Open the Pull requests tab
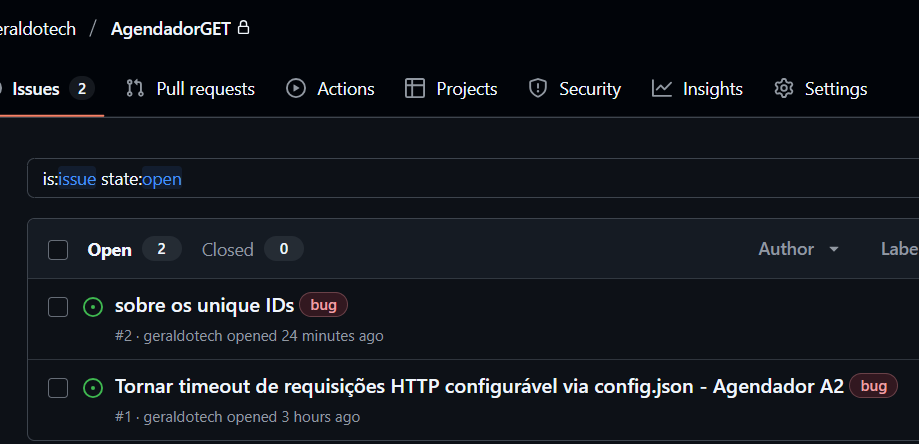919x444 pixels. coord(190,89)
